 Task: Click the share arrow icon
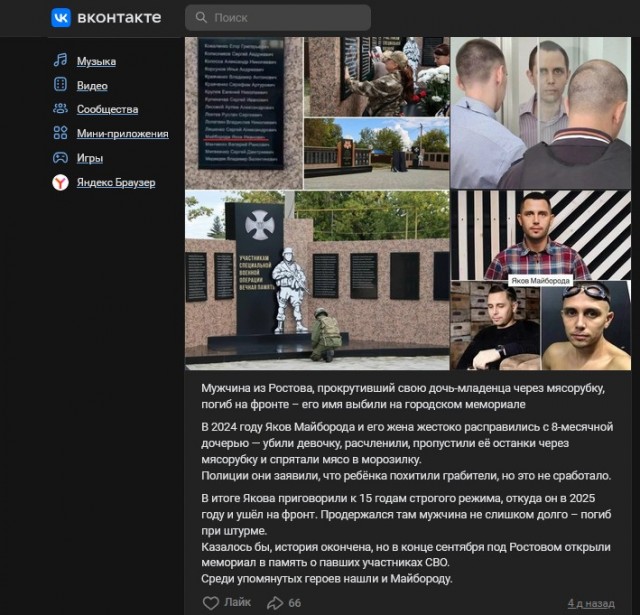point(275,603)
